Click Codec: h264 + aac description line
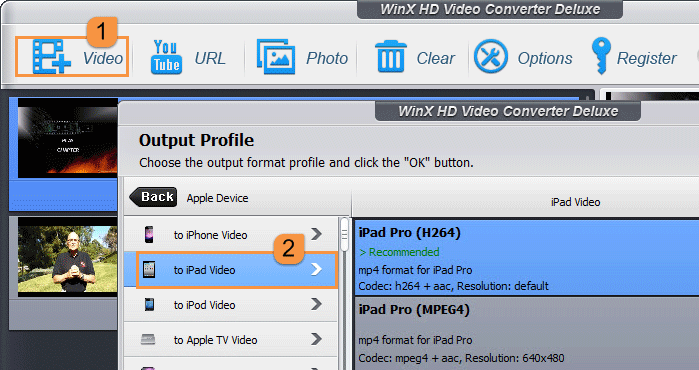699x370 pixels. point(453,286)
